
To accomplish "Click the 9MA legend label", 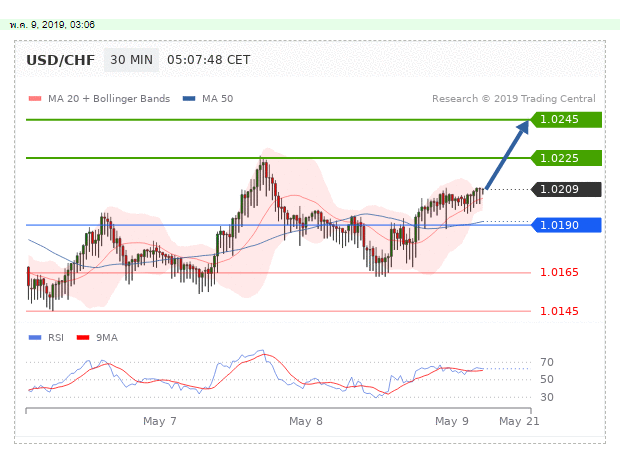I will click(x=107, y=338).
